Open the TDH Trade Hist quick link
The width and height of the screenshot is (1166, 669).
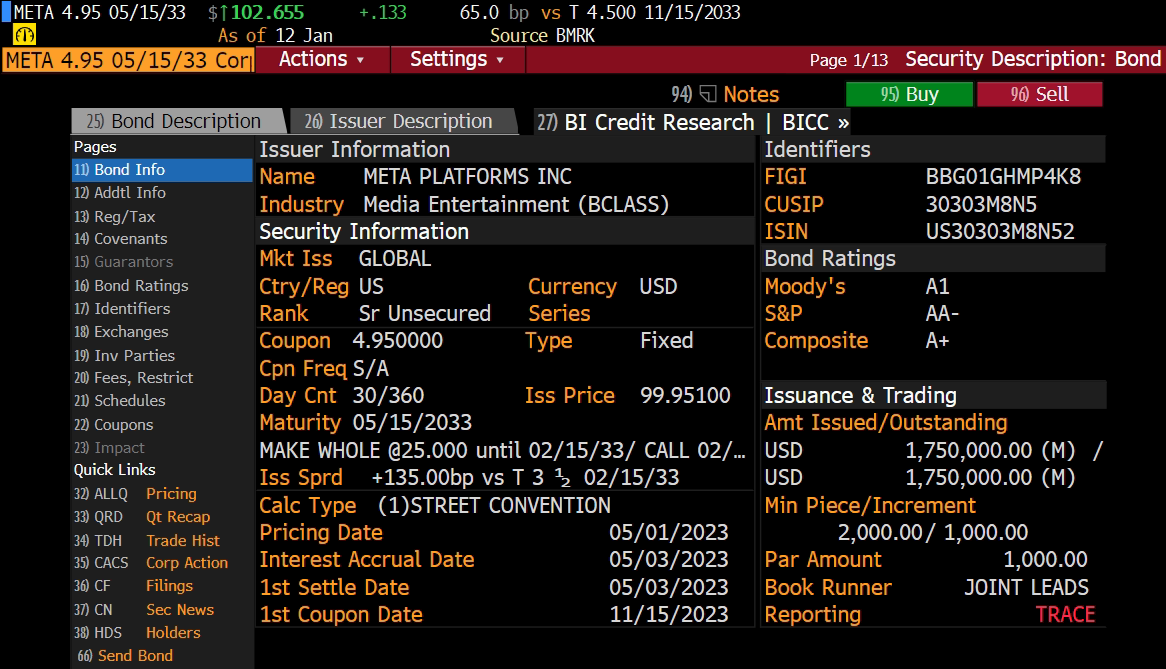(146, 540)
